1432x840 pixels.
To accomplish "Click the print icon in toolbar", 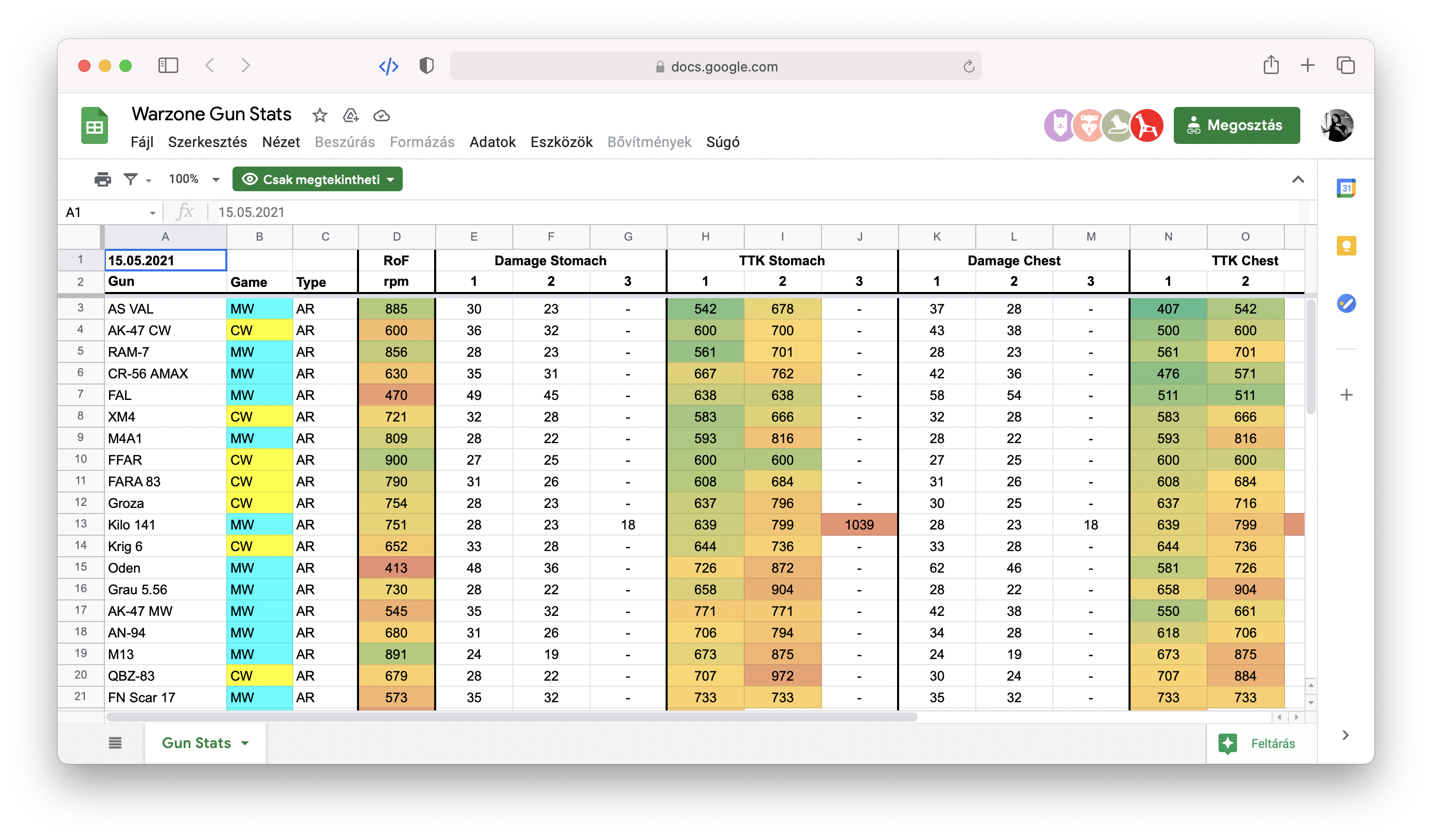I will pos(102,179).
